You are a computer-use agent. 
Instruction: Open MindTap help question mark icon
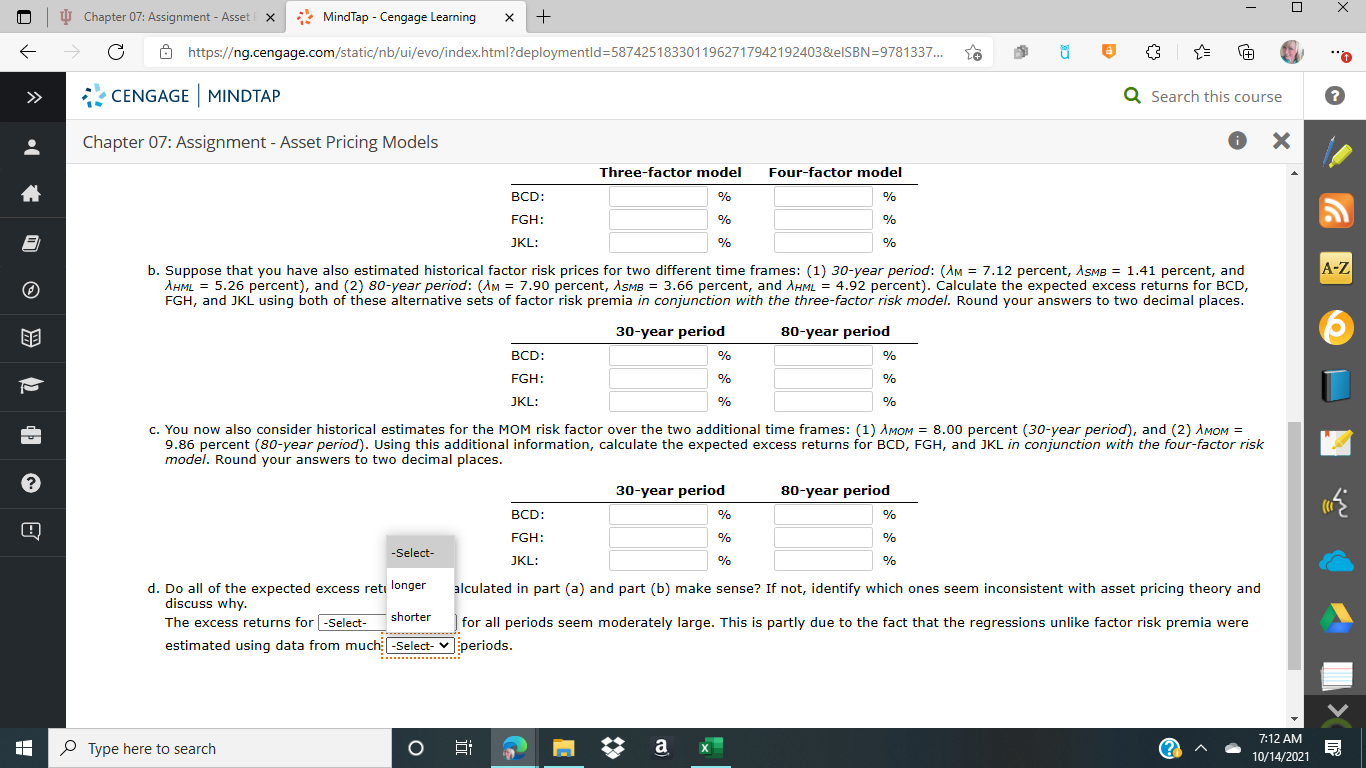[x=1333, y=96]
